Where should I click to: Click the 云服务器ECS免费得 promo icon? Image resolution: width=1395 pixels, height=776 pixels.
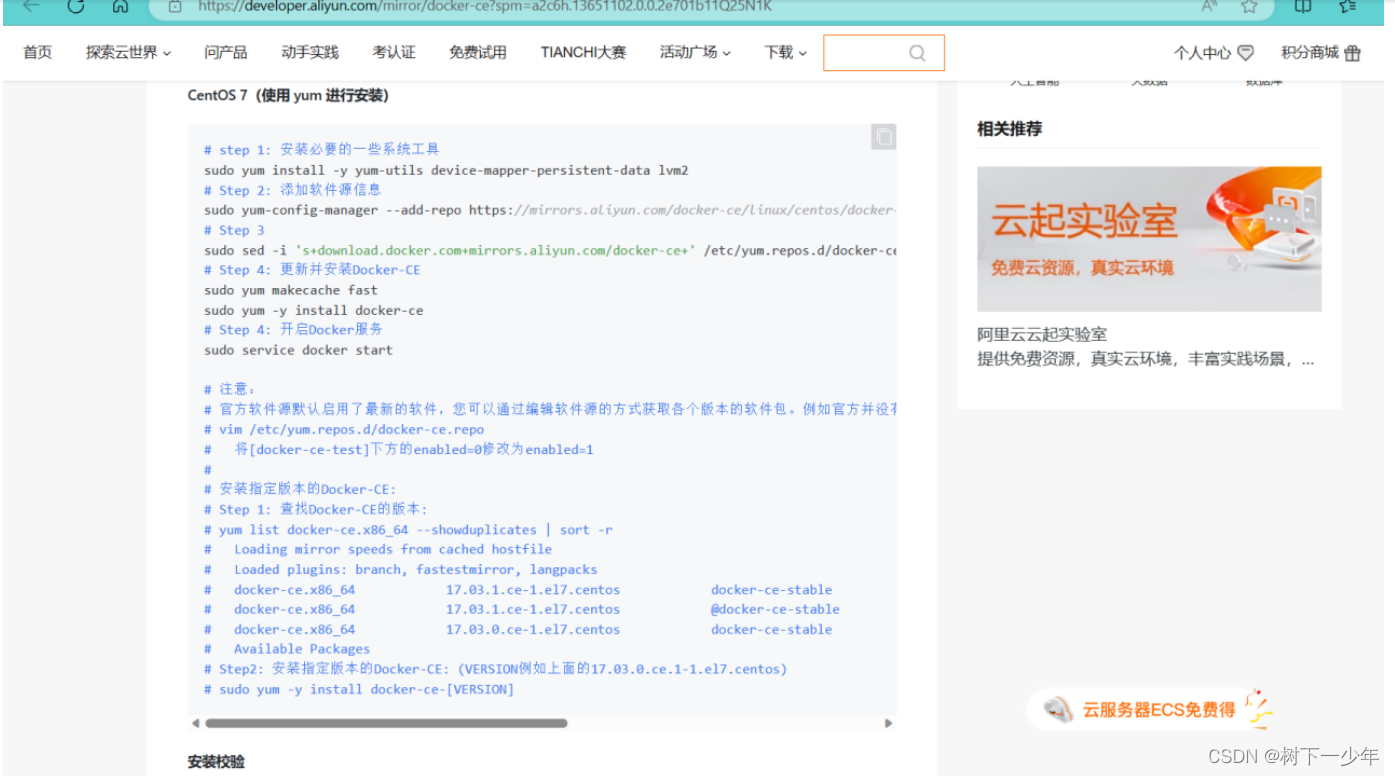tap(1059, 710)
